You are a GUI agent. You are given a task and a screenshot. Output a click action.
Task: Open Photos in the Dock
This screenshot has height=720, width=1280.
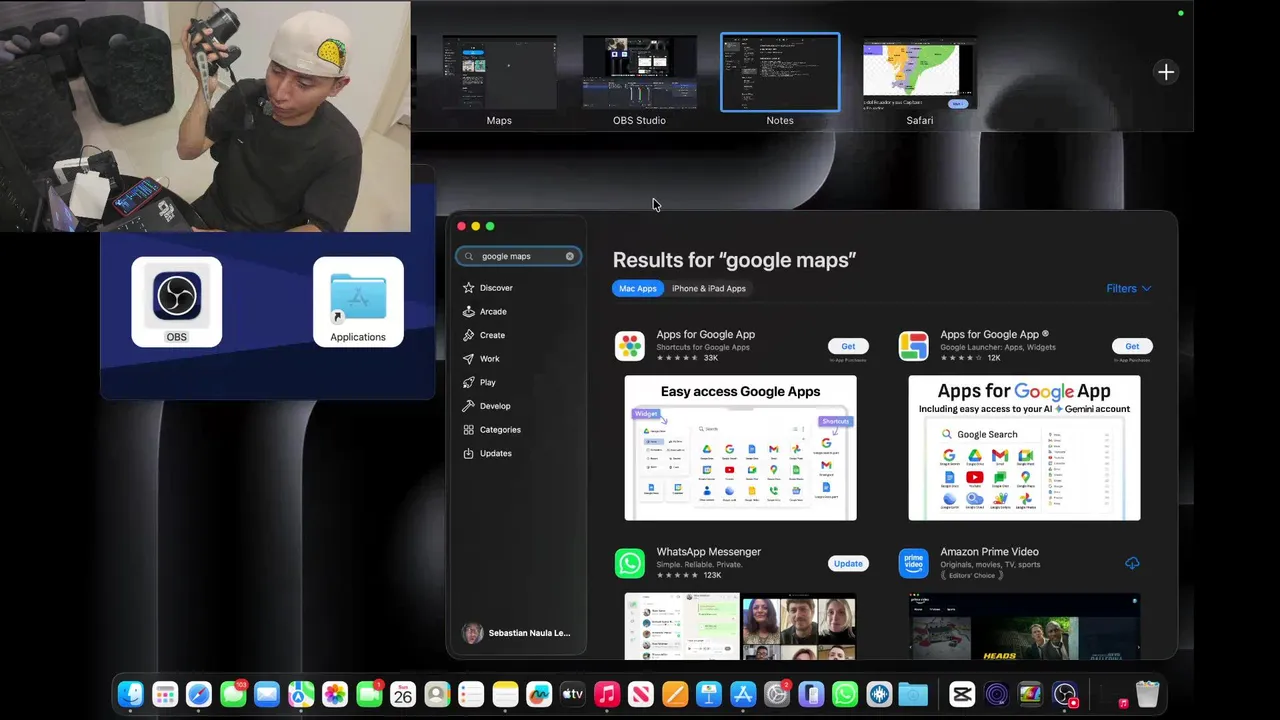(335, 694)
